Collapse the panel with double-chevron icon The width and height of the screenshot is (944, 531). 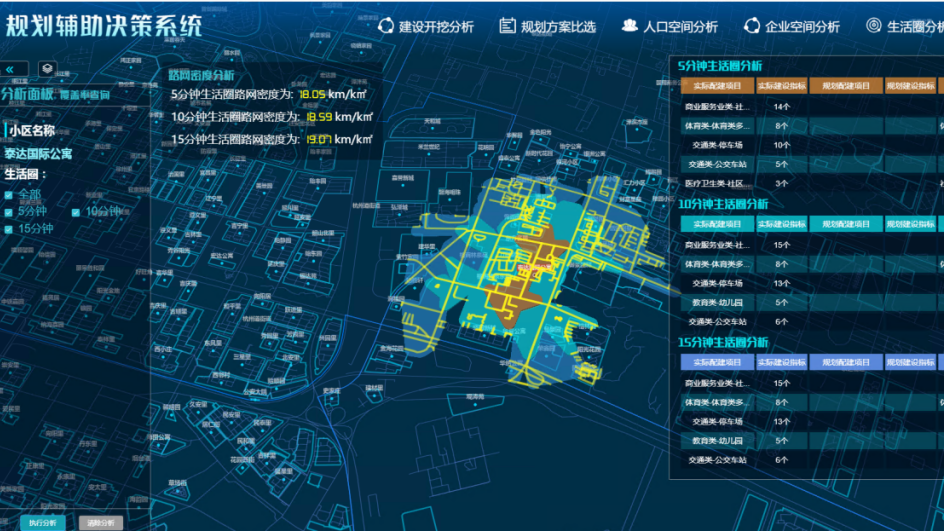(10, 69)
